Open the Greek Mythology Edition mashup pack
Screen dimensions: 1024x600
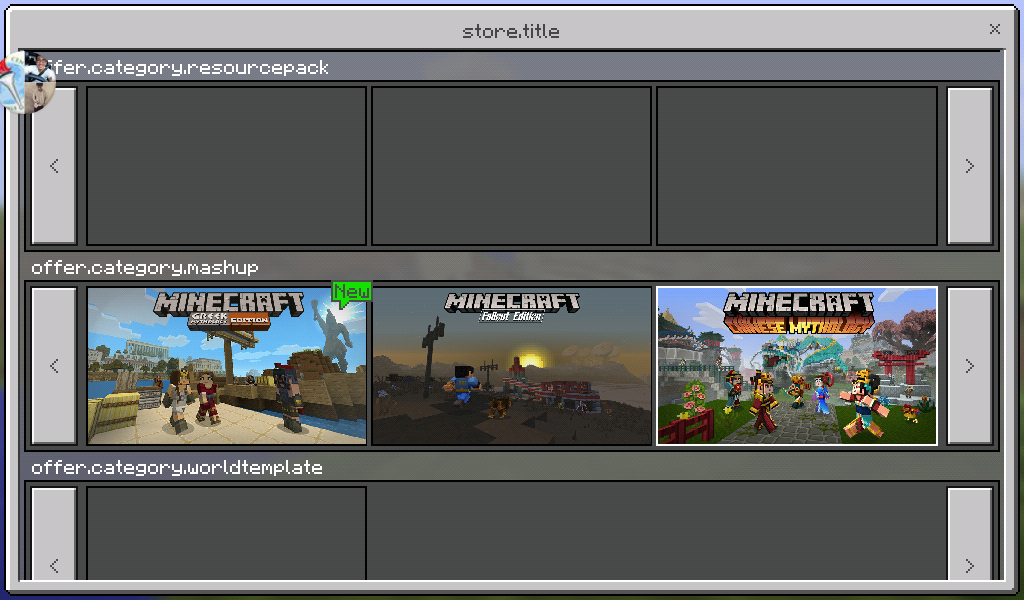click(x=227, y=366)
